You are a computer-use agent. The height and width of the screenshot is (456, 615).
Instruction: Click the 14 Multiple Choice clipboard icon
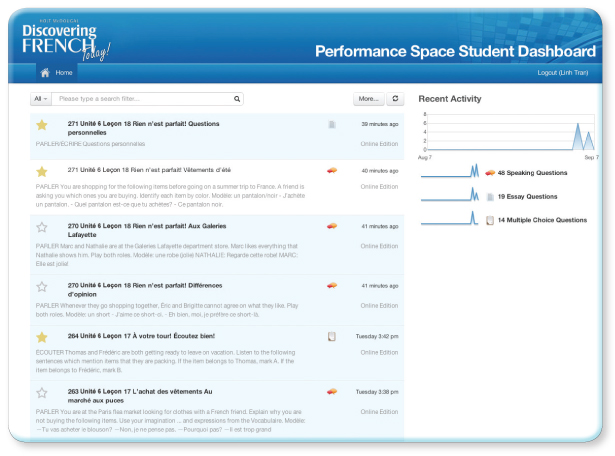tap(490, 220)
